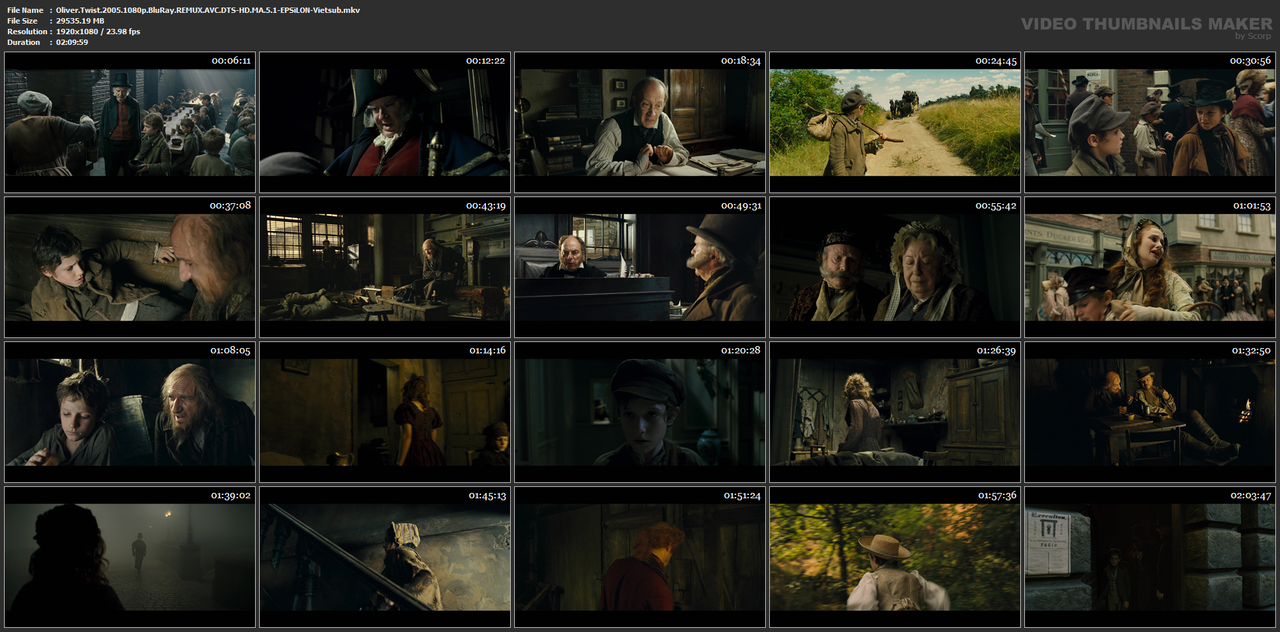The width and height of the screenshot is (1280, 632).
Task: Open the thumbnail stamped 01:32:50
Action: tap(1150, 412)
